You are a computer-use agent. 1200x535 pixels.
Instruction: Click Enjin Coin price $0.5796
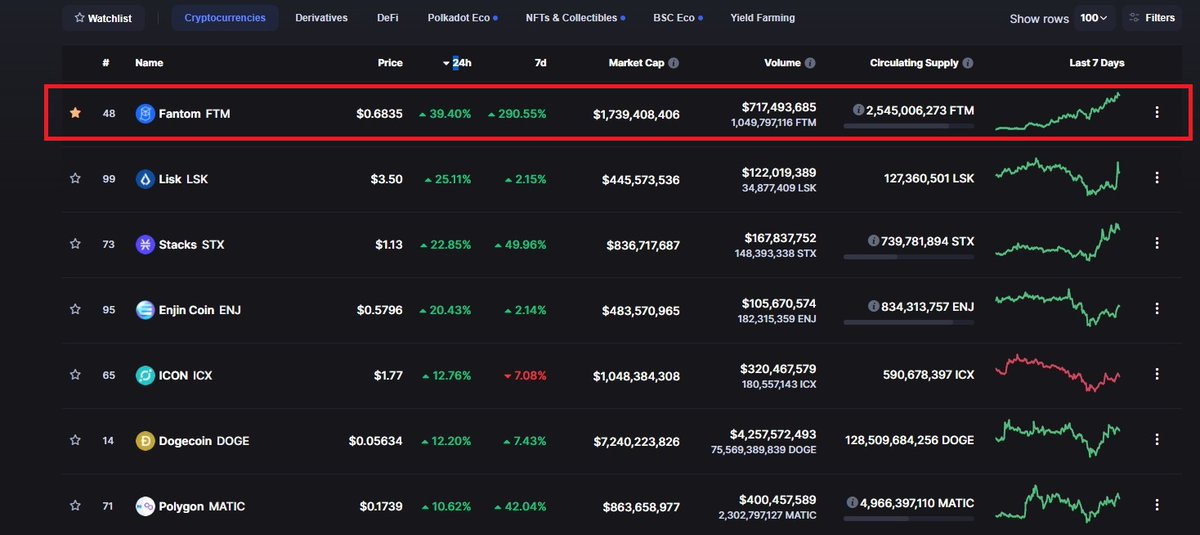380,310
